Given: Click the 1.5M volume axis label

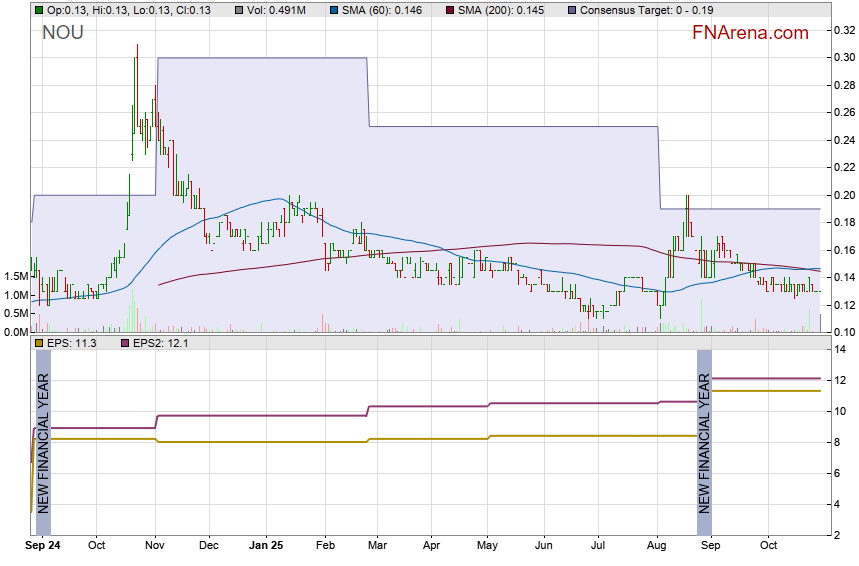Looking at the screenshot, I should (x=14, y=276).
